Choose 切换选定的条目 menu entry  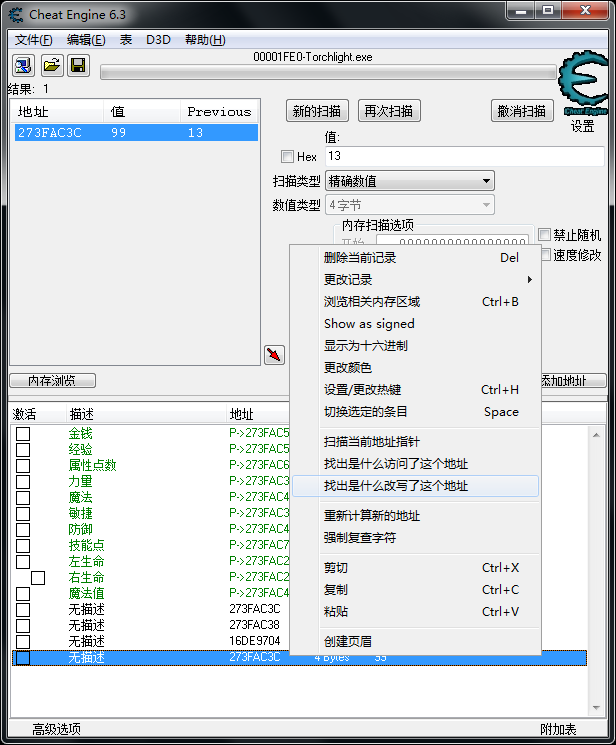[x=415, y=411]
